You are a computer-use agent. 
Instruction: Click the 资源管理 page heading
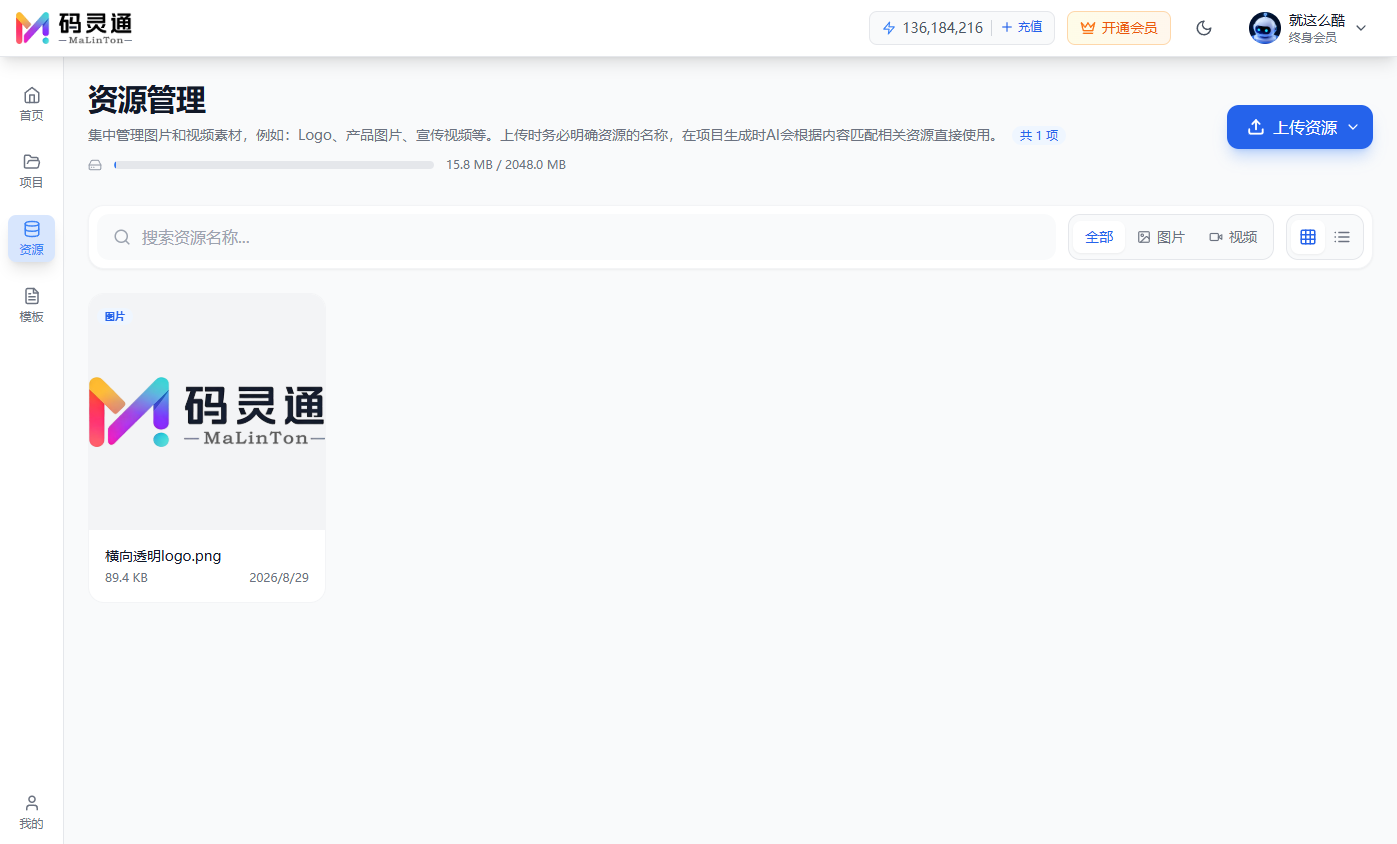tap(147, 100)
